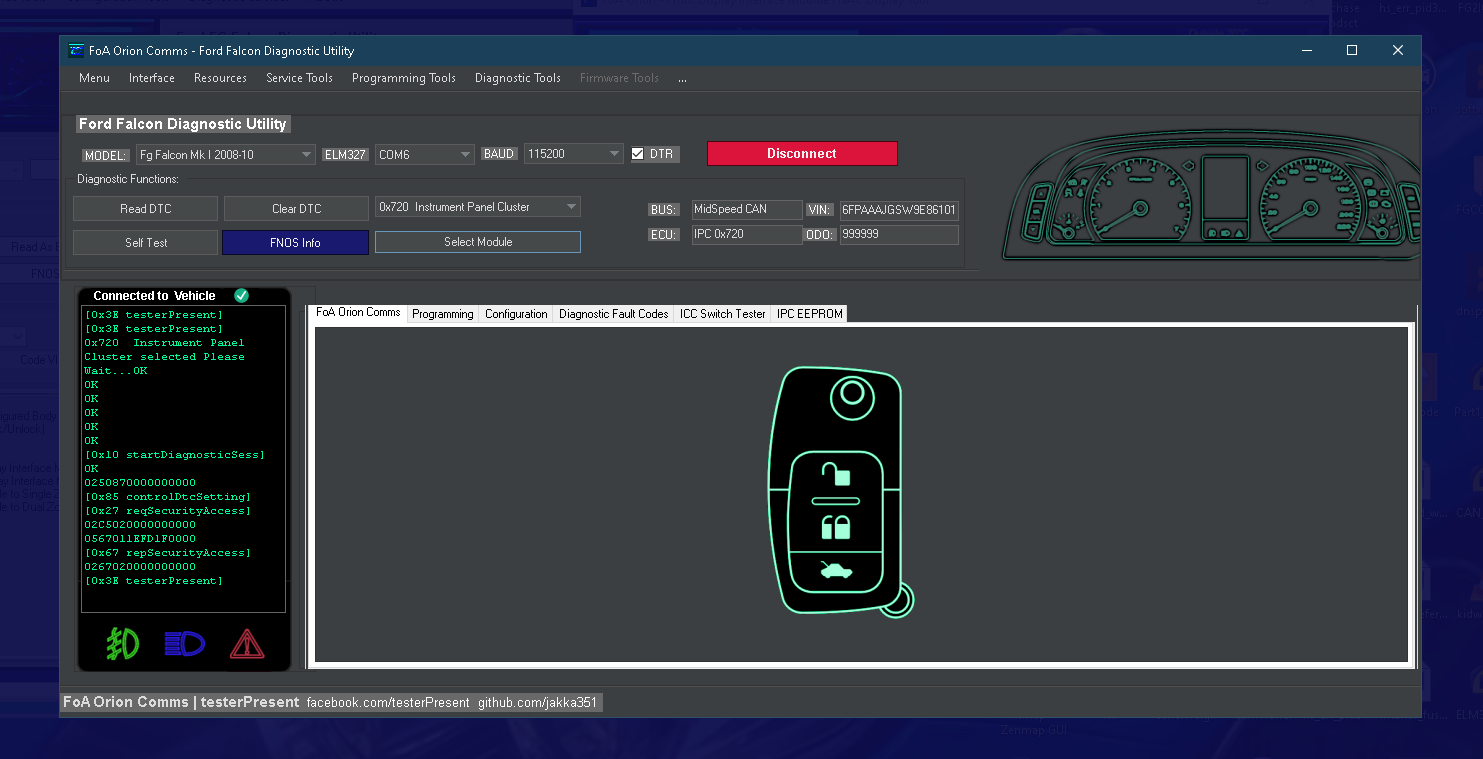This screenshot has width=1483, height=759.
Task: Open the Instrument Panel Cluster module dropdown
Action: click(572, 206)
